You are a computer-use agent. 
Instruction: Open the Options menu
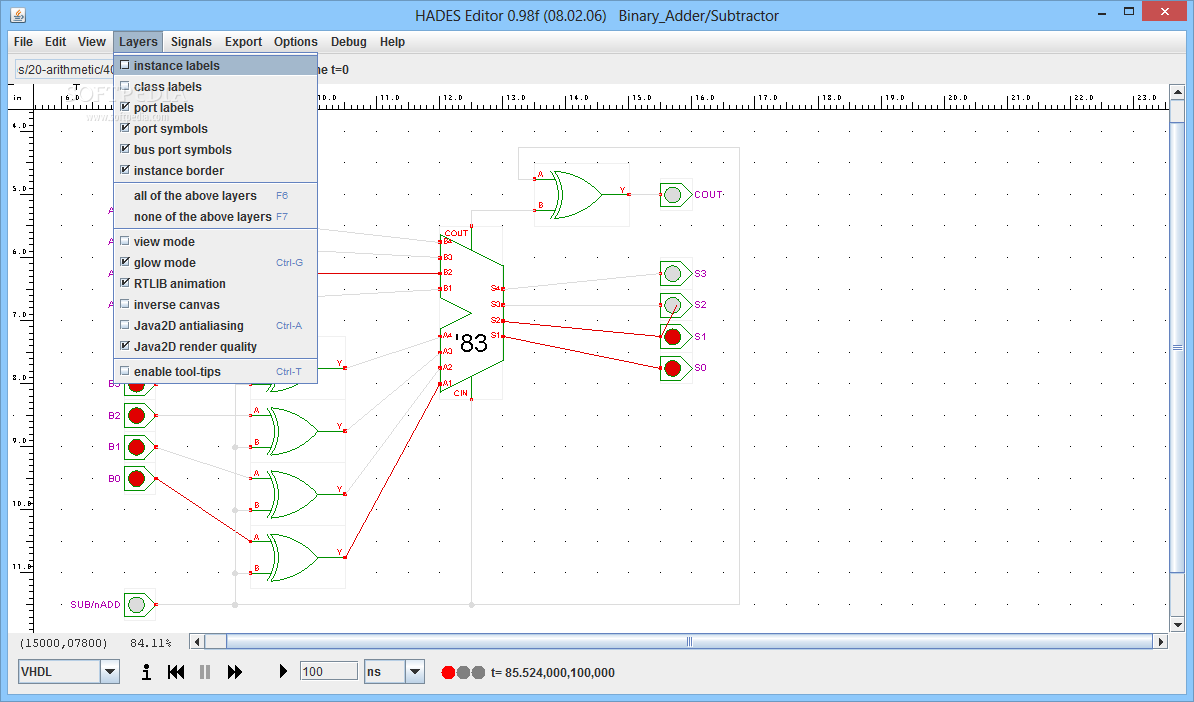point(295,42)
